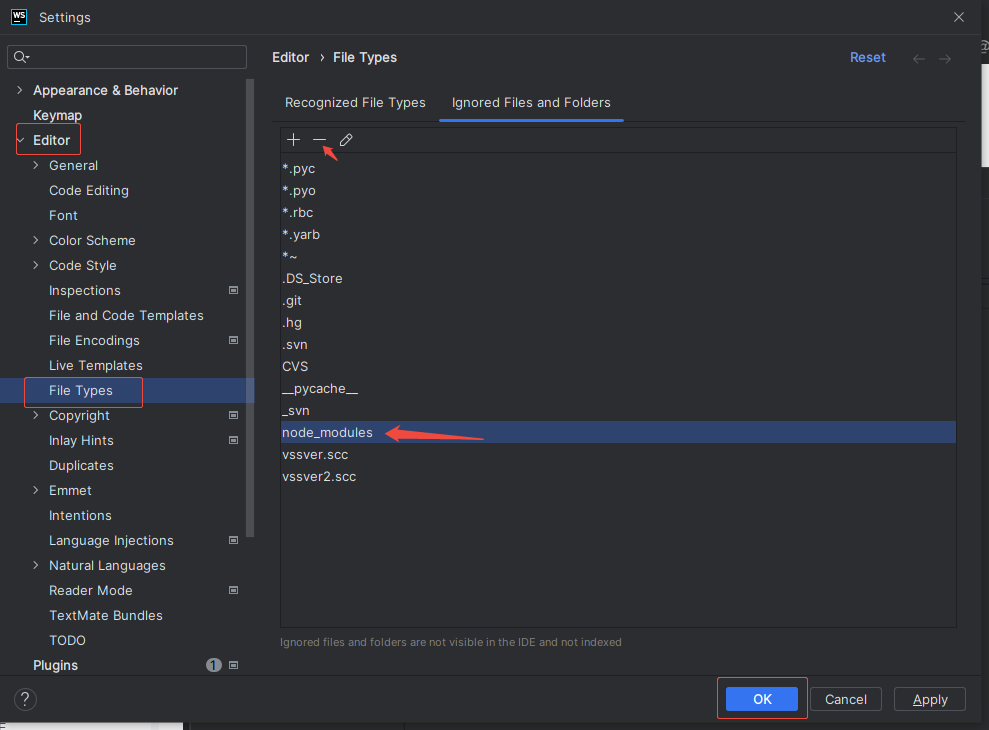Image resolution: width=989 pixels, height=730 pixels.
Task: Expand Appearance & Behavior section
Action: click(20, 90)
